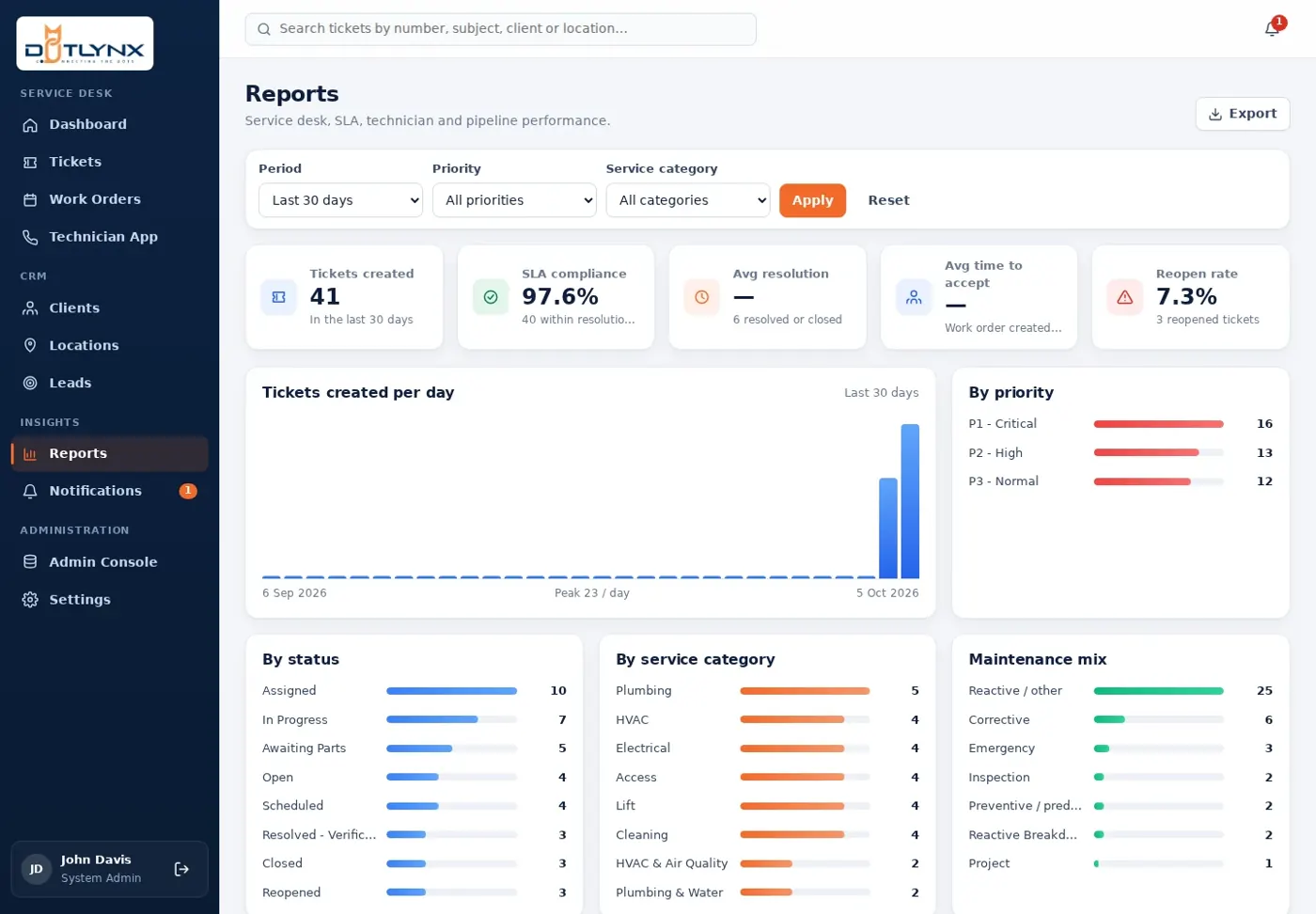
Task: Click the search magnifier icon
Action: click(264, 29)
